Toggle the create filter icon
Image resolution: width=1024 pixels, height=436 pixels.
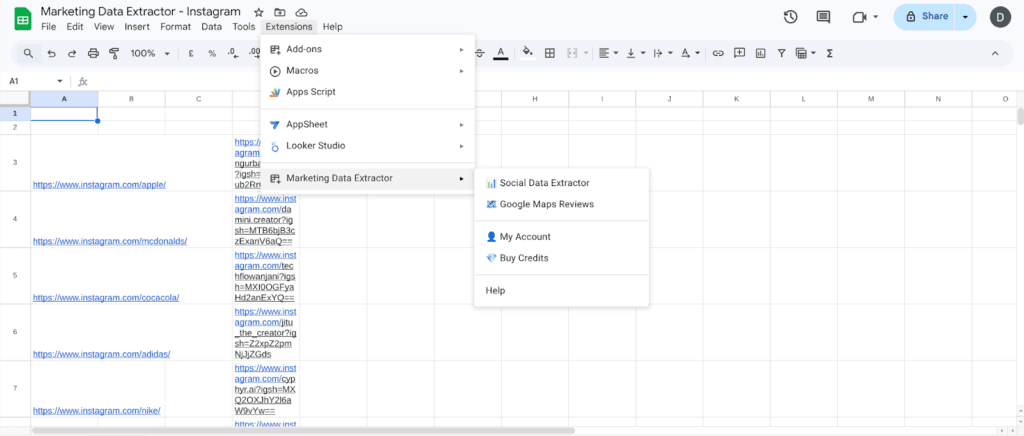pos(781,53)
